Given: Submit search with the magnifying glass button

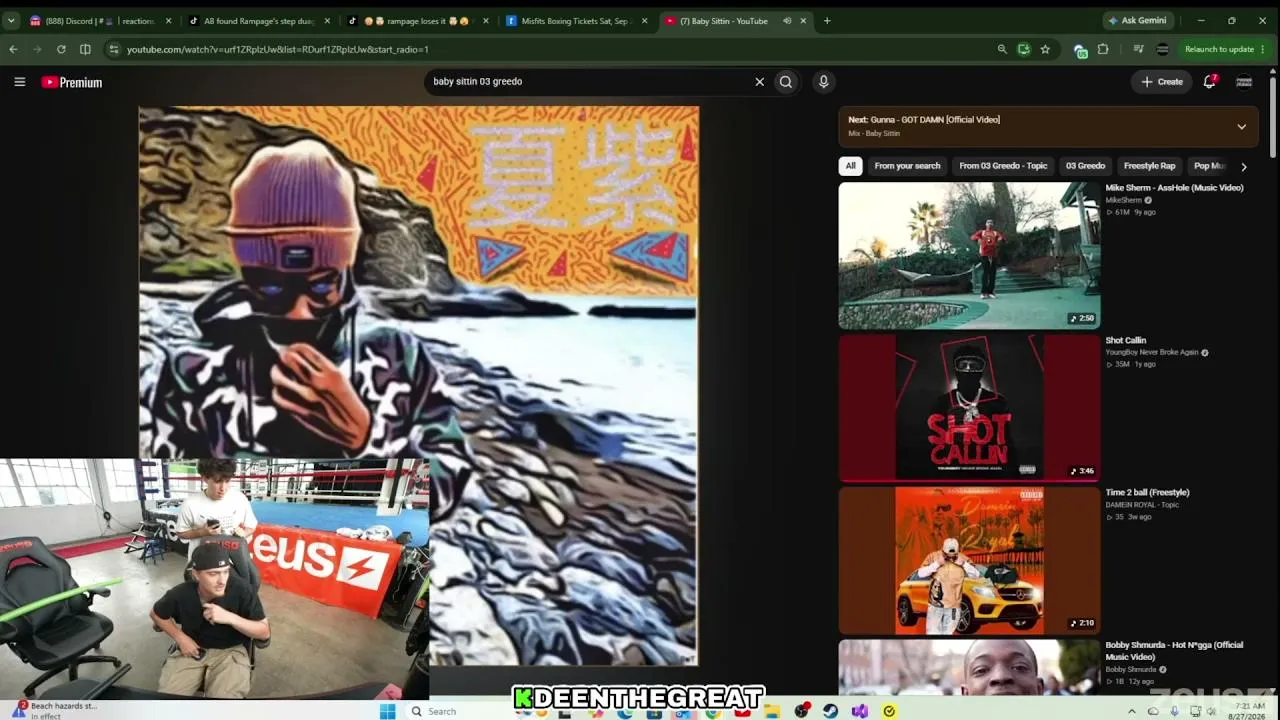Looking at the screenshot, I should coord(786,82).
